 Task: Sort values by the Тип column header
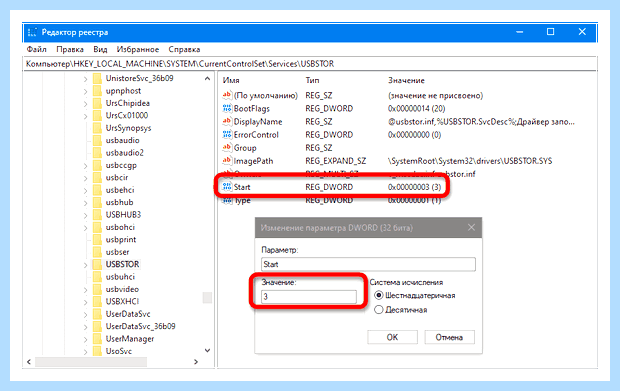(312, 80)
